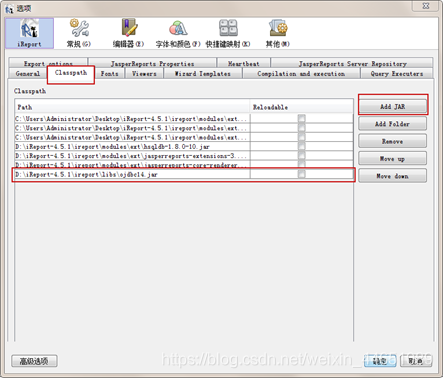
Task: Switch to the Export options tab
Action: tap(48, 63)
